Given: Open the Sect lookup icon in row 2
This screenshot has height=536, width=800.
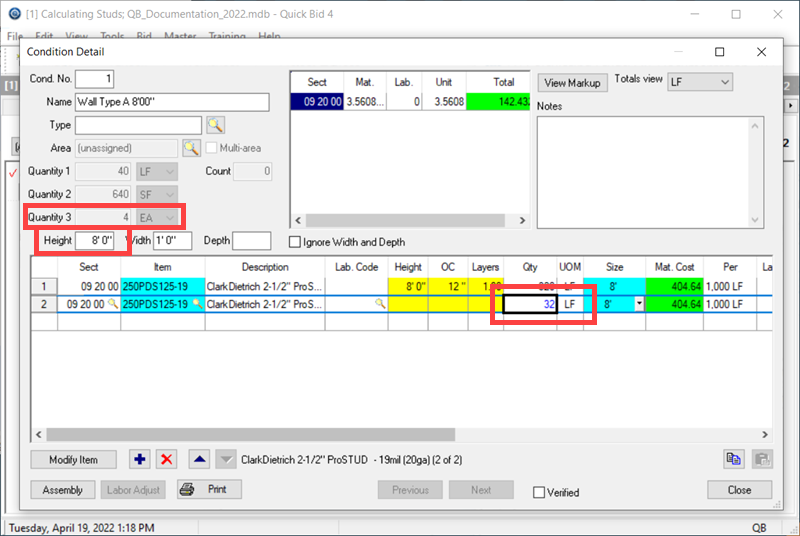Looking at the screenshot, I should tap(113, 304).
